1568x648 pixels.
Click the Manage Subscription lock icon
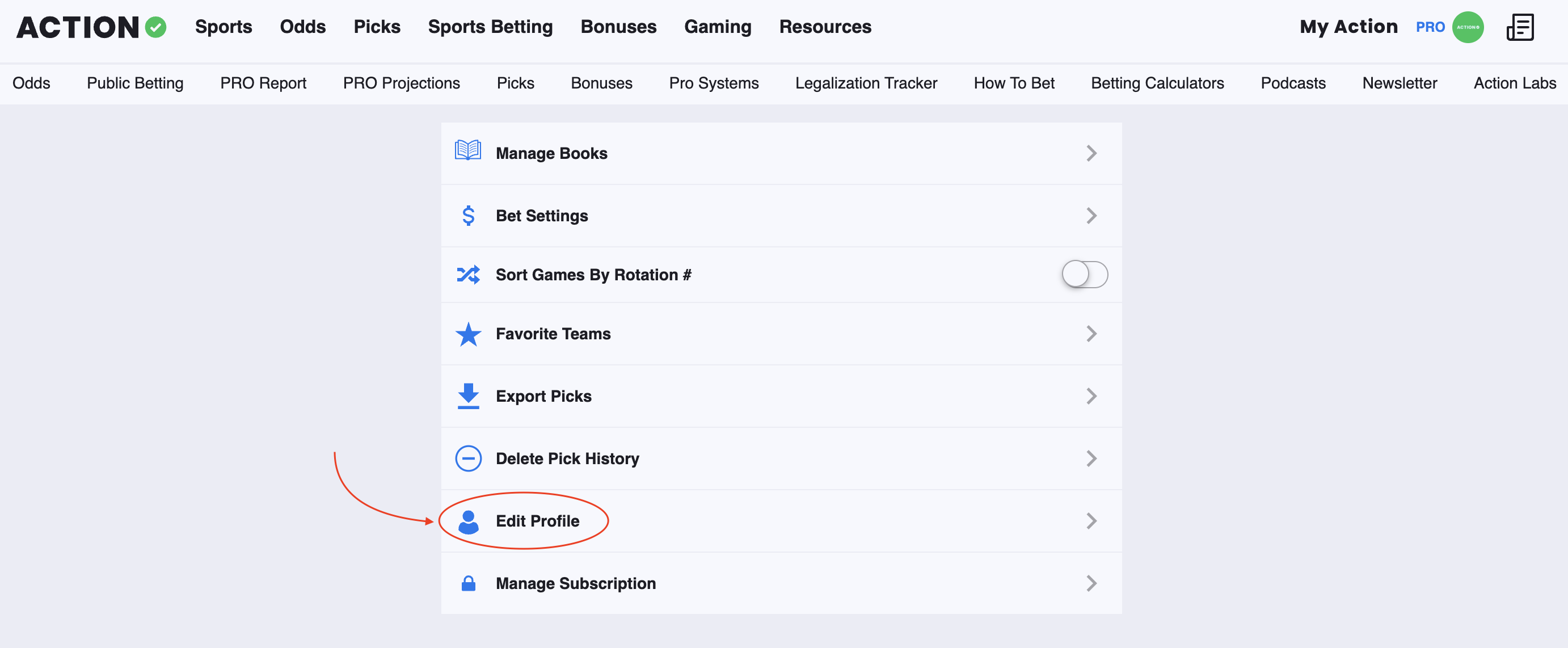468,583
